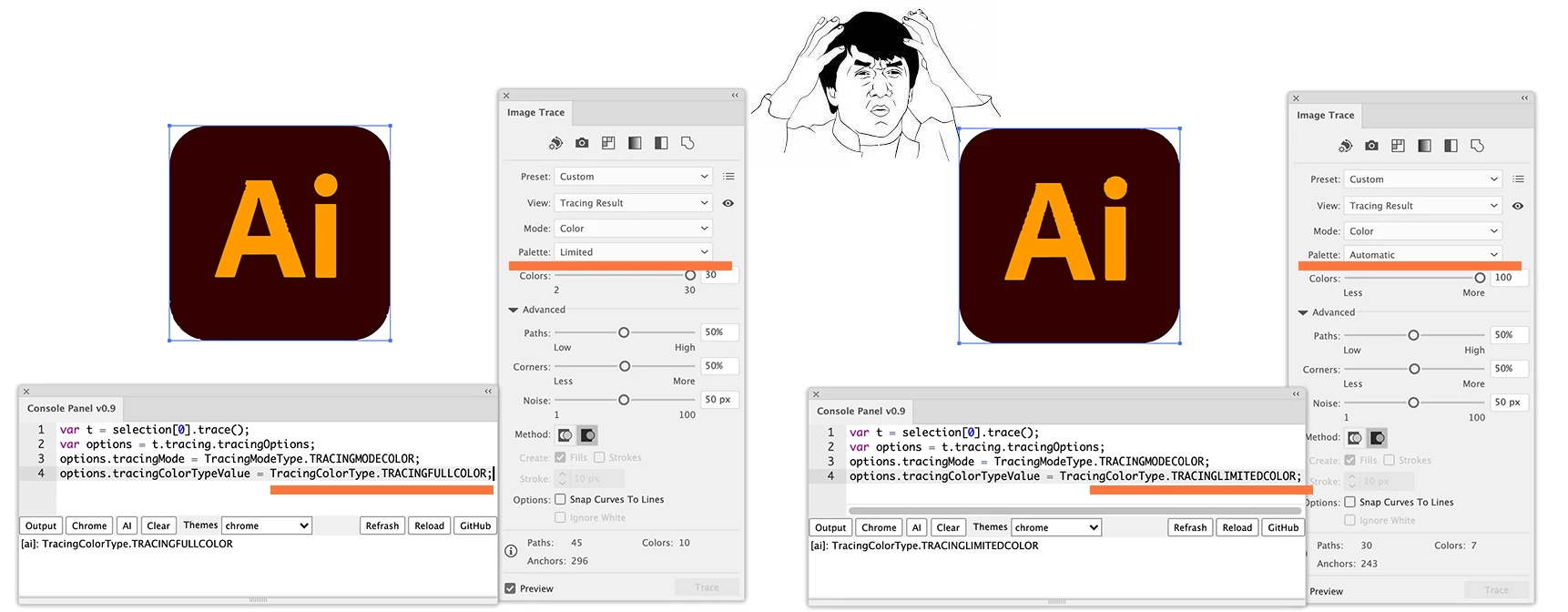Toggle Strokes checkbox in right Image Trace panel
Viewport: 1568px width, 612px height.
click(x=1389, y=460)
